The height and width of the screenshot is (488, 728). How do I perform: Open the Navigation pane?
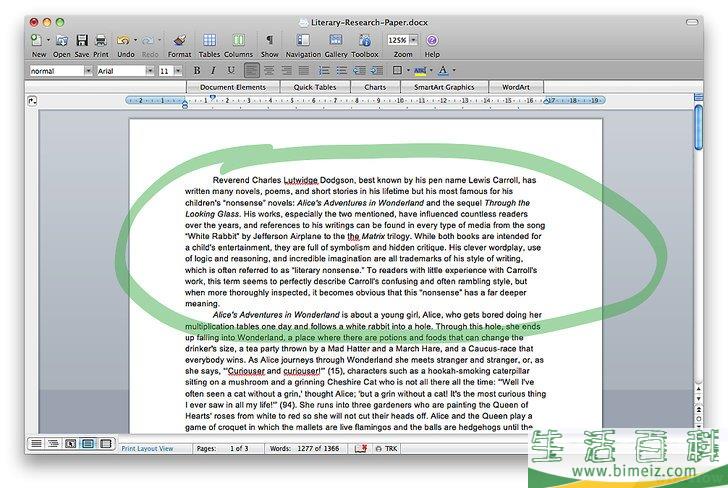[x=303, y=40]
